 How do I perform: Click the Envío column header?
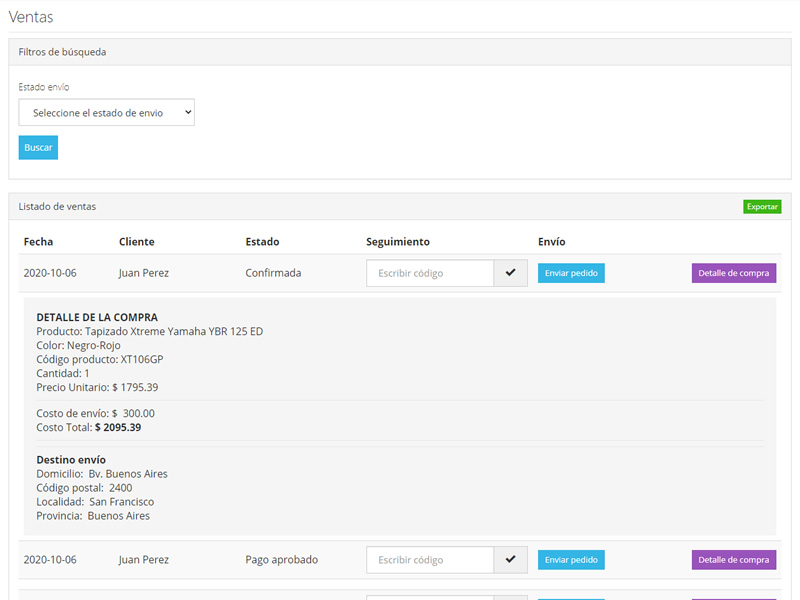click(551, 242)
